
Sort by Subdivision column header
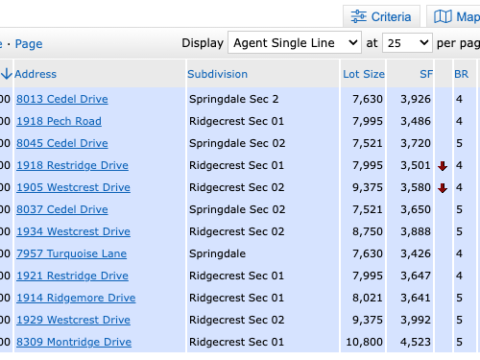click(217, 74)
